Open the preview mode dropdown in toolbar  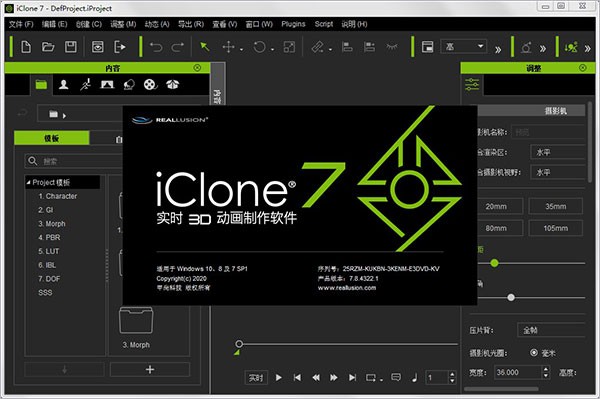(x=464, y=47)
